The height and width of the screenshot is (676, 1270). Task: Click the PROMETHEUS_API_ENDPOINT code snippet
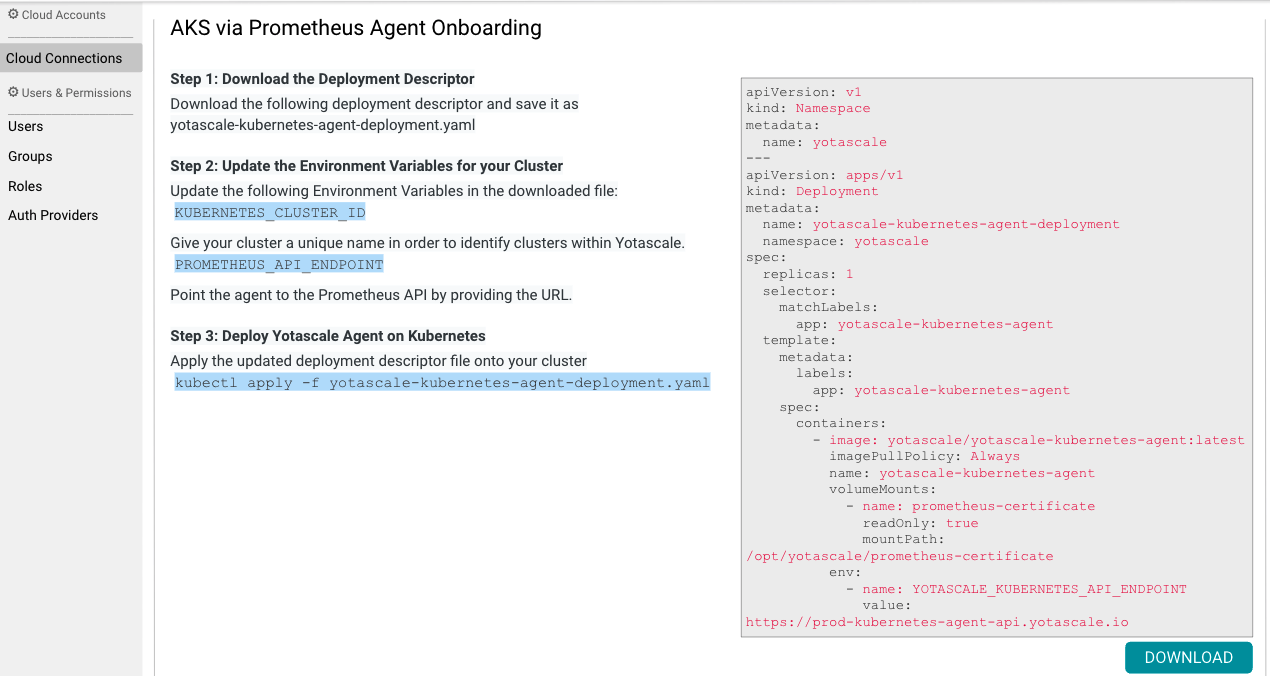pyautogui.click(x=279, y=265)
